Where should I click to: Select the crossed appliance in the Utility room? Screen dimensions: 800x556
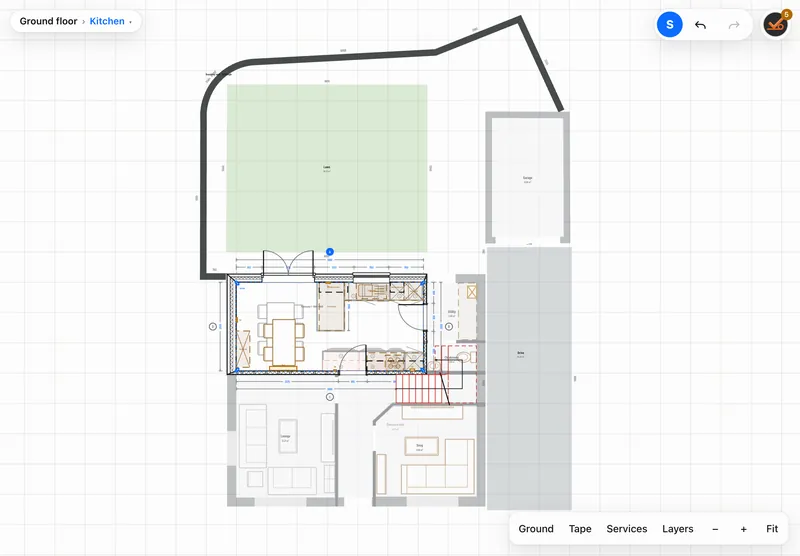point(471,292)
